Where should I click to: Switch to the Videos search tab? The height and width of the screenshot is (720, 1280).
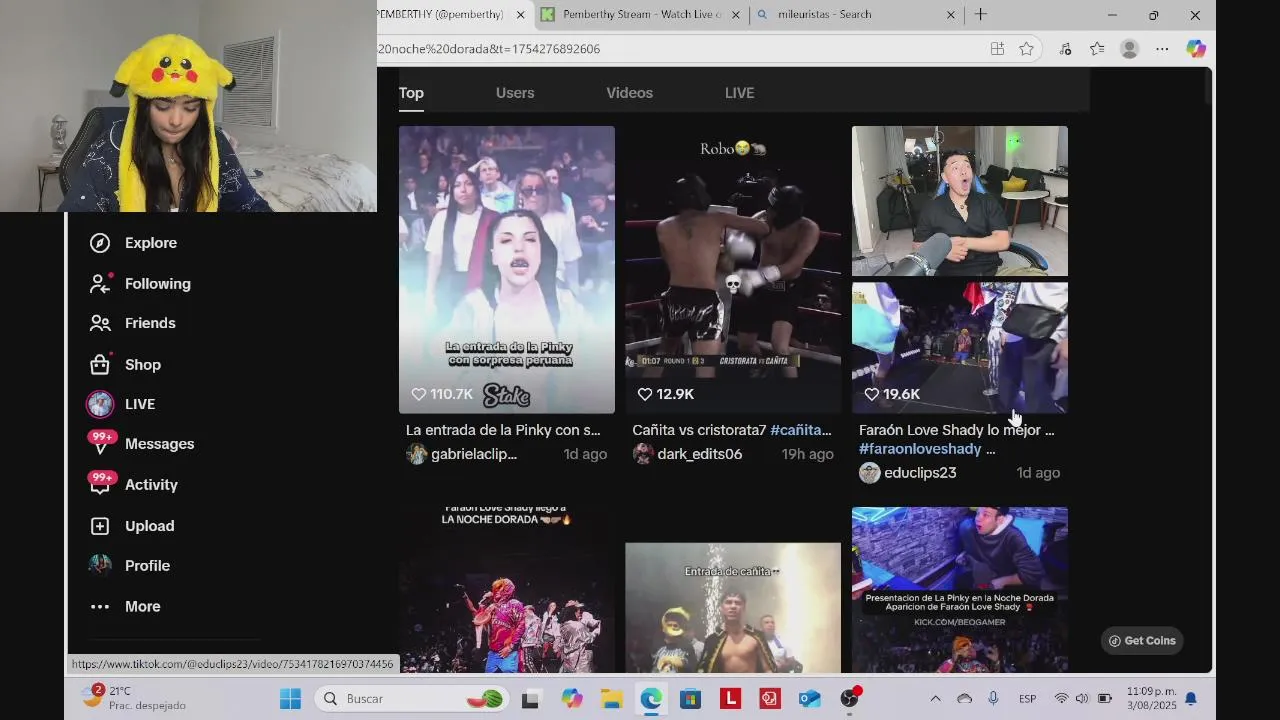(x=629, y=93)
